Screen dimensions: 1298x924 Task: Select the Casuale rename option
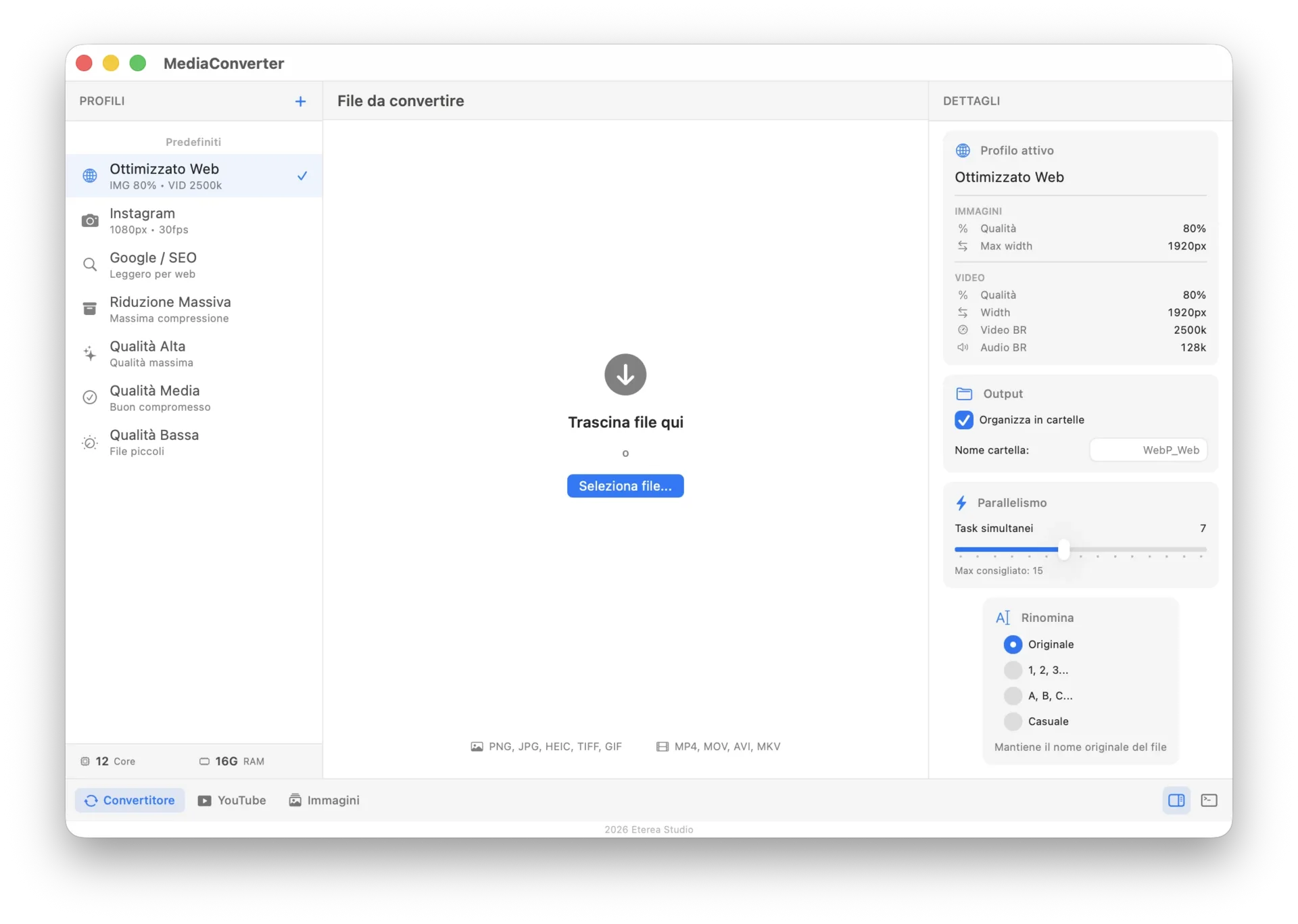coord(1013,721)
